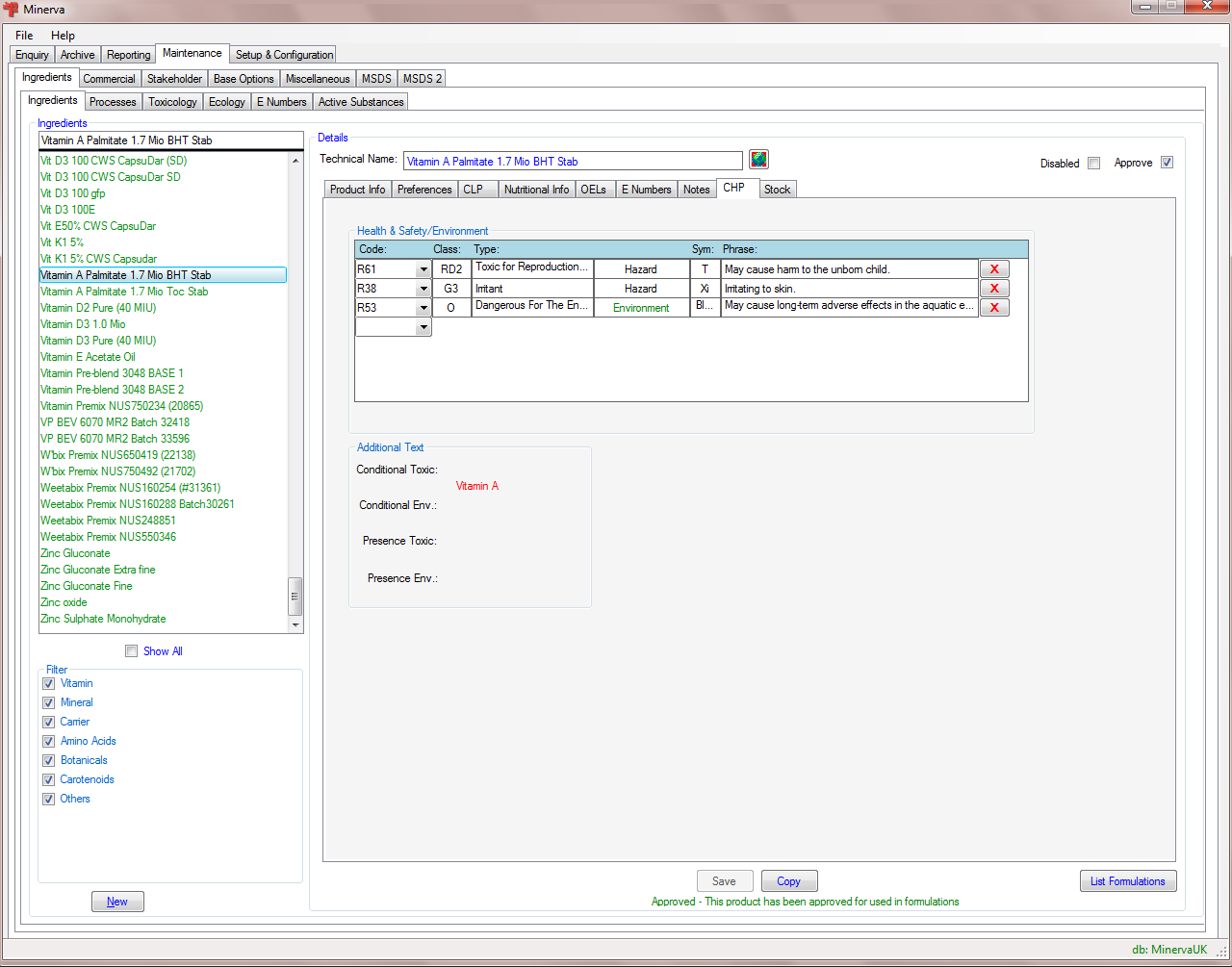Open the R38 code dropdown
Screen dimensions: 1232x967
pyautogui.click(x=423, y=289)
